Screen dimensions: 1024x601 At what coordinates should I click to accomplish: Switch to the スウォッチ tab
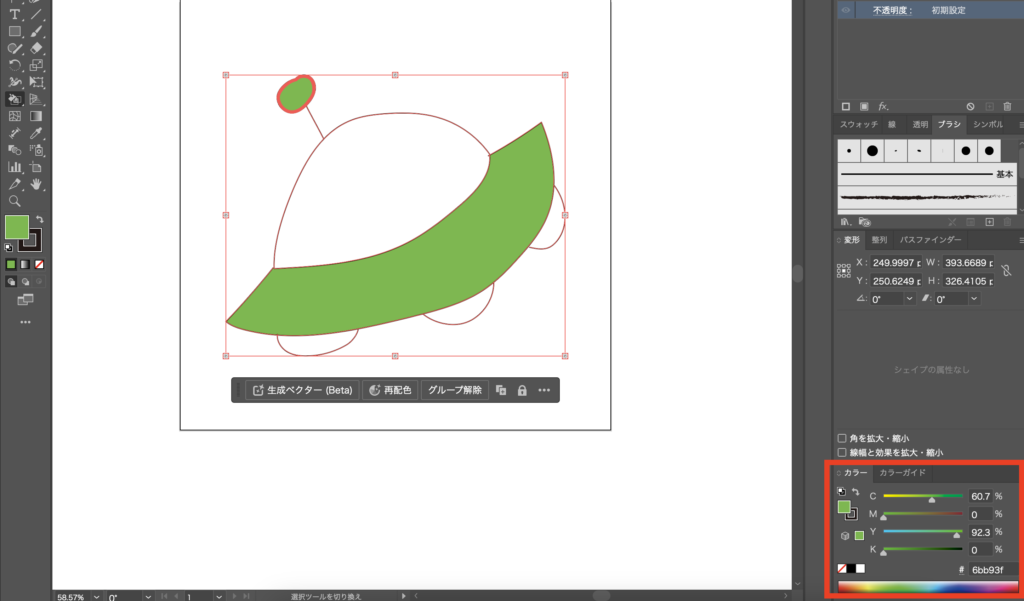click(858, 124)
